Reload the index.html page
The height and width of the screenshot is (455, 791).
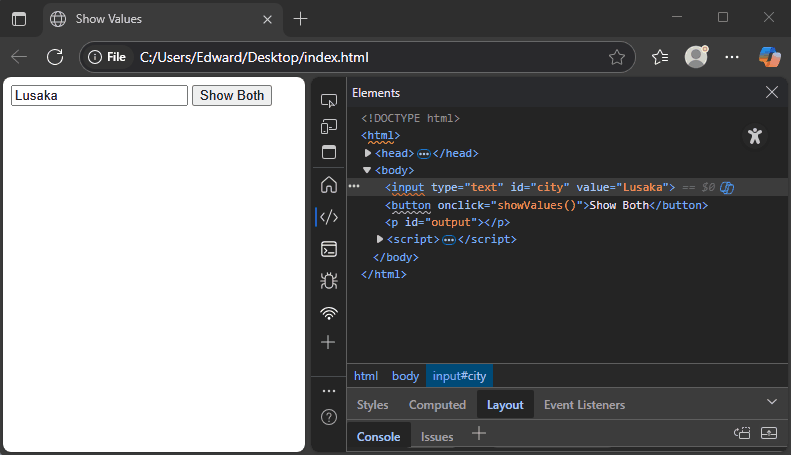click(55, 57)
